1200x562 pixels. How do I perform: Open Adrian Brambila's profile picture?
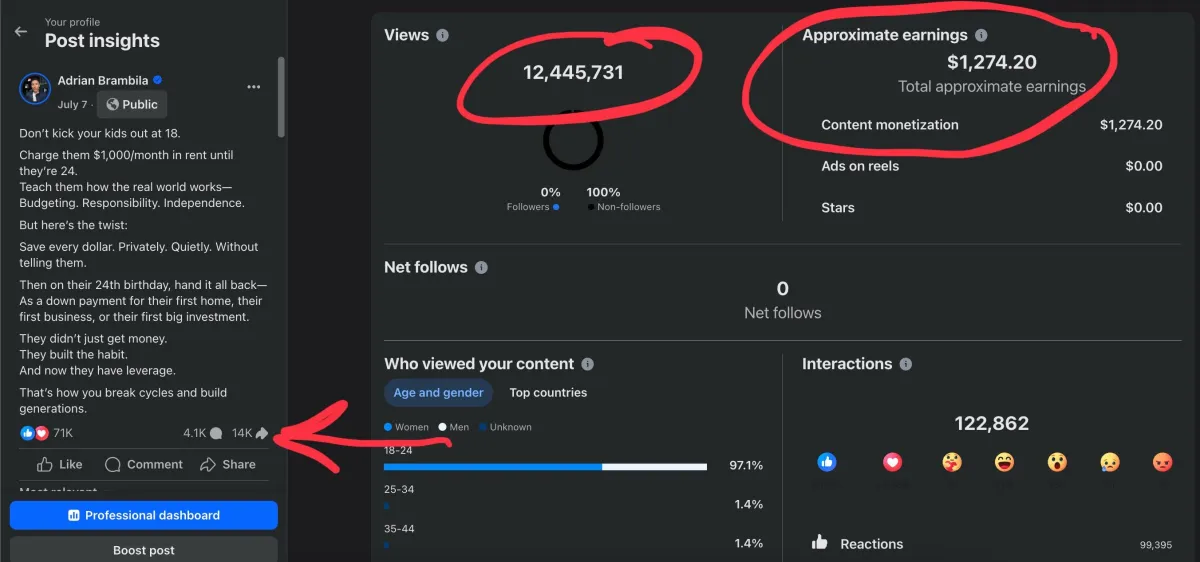click(35, 89)
